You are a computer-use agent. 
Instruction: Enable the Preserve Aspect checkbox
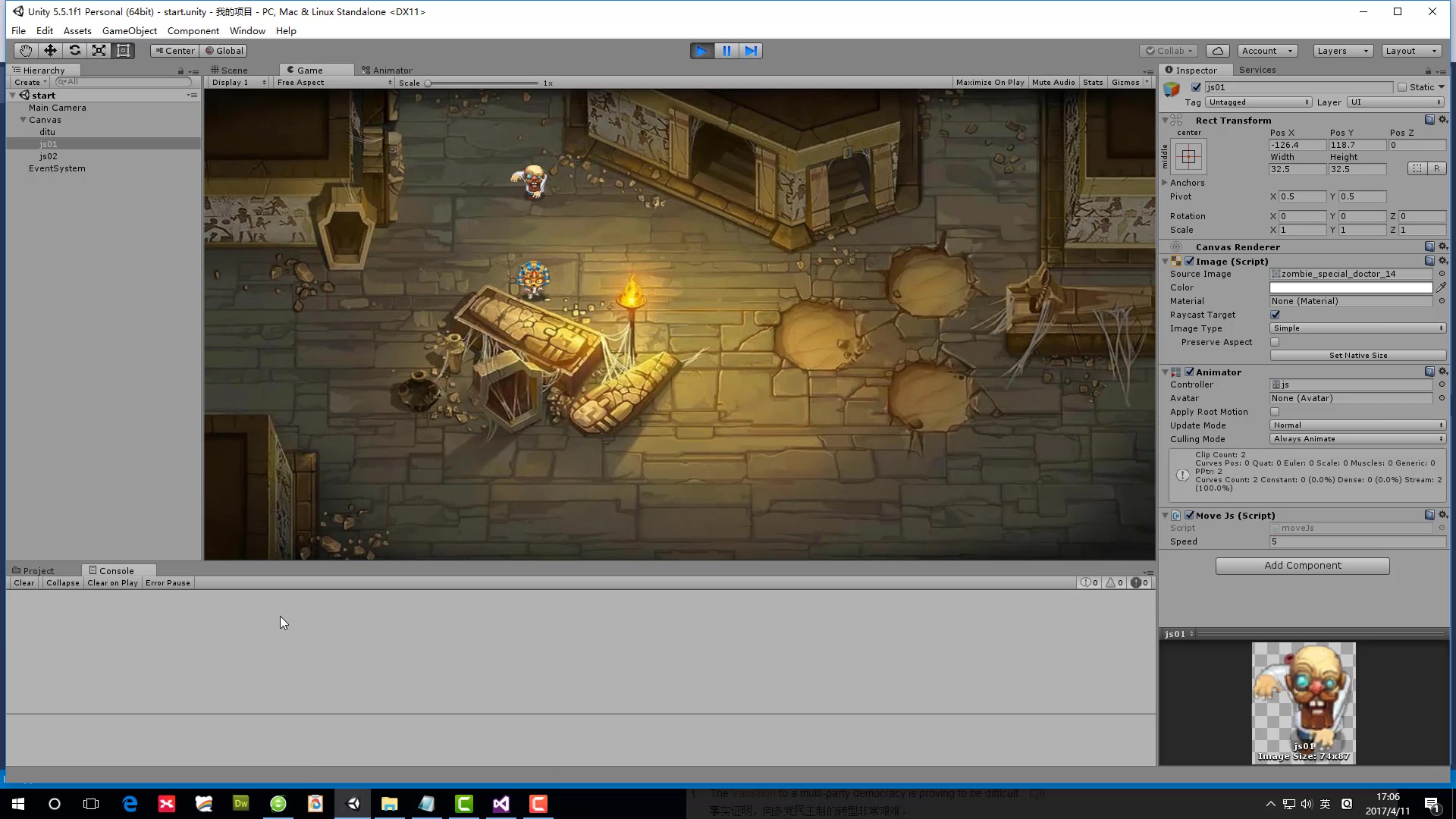[x=1275, y=342]
